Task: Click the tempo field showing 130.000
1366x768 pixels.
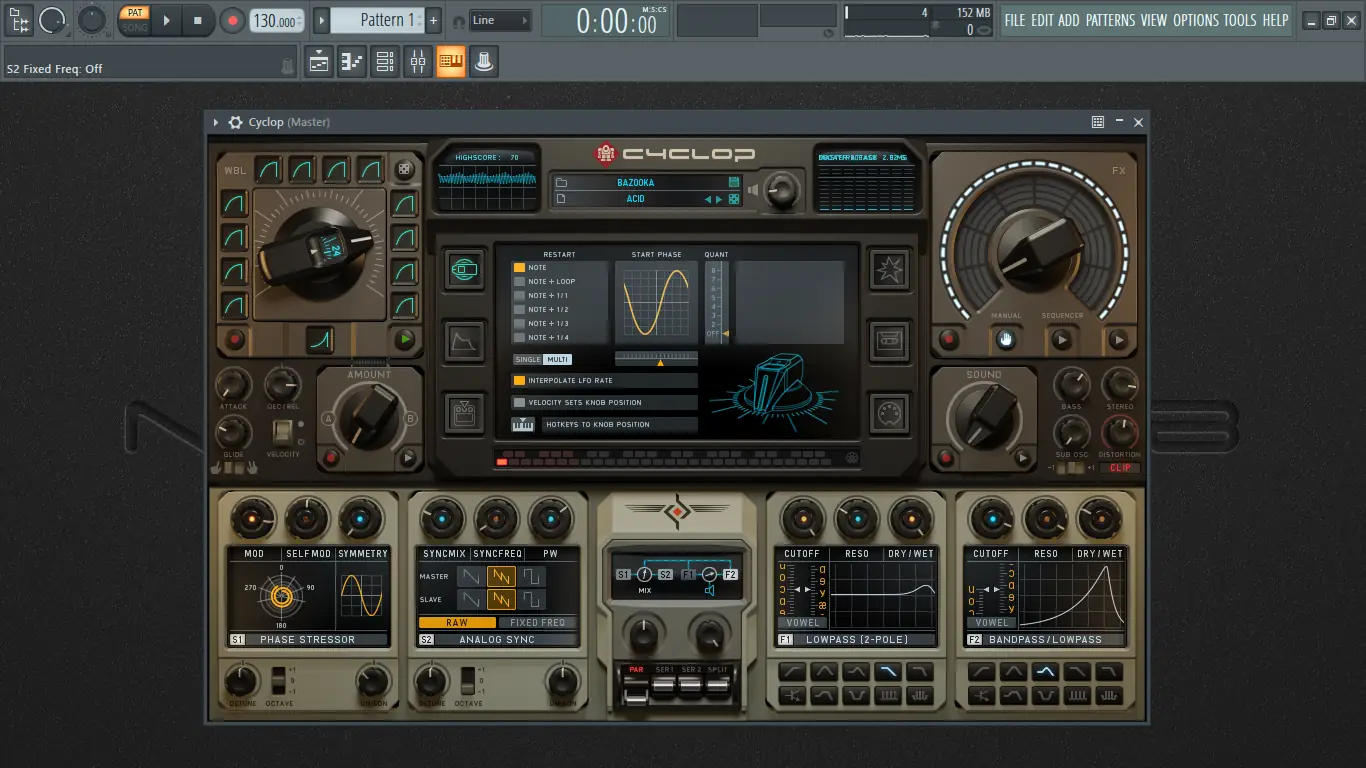Action: 277,20
